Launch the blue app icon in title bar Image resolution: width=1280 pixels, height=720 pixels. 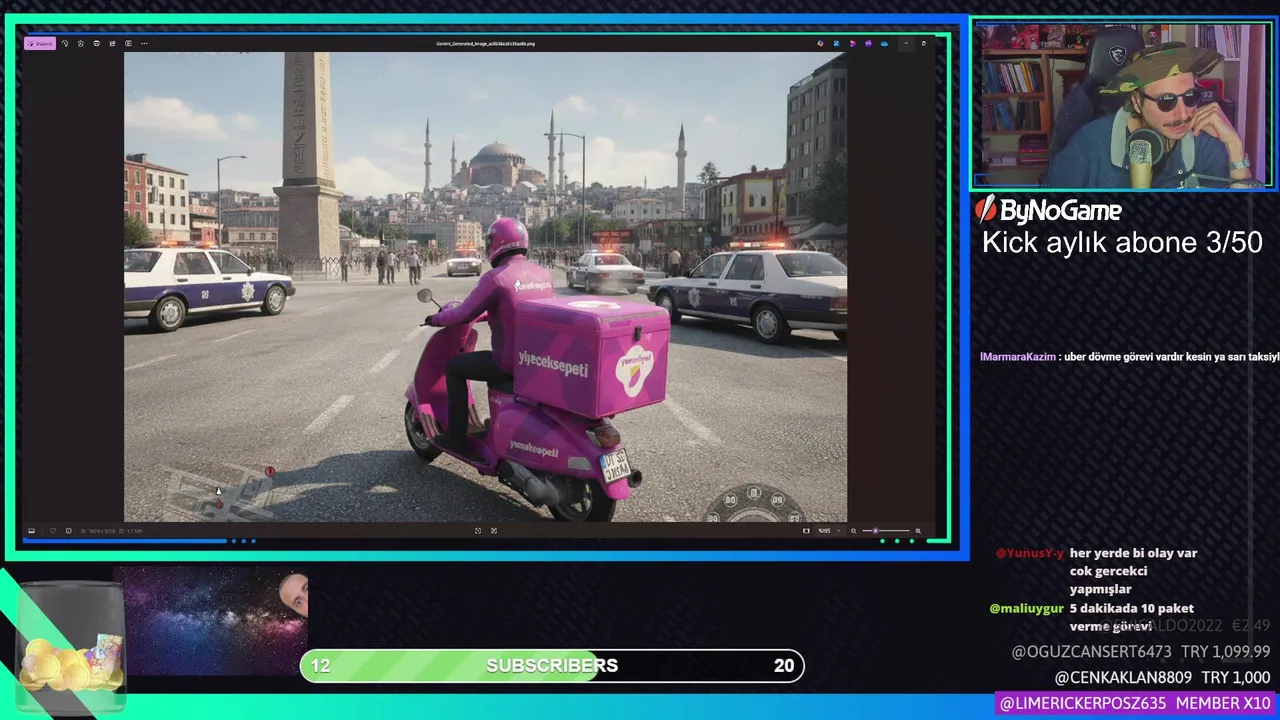(x=836, y=43)
